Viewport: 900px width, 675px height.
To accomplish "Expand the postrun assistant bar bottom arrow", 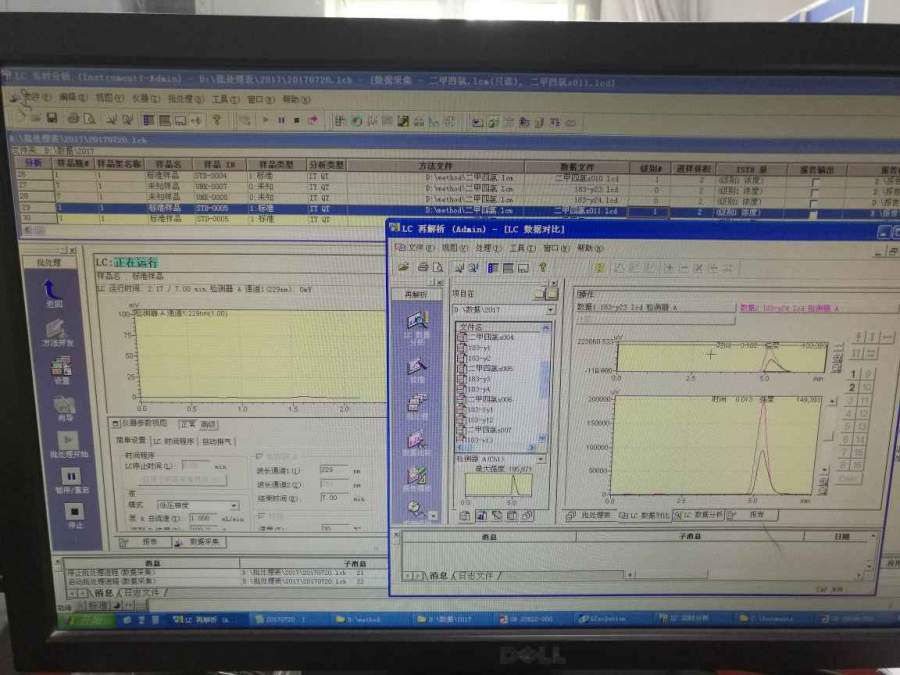I will click(x=433, y=515).
